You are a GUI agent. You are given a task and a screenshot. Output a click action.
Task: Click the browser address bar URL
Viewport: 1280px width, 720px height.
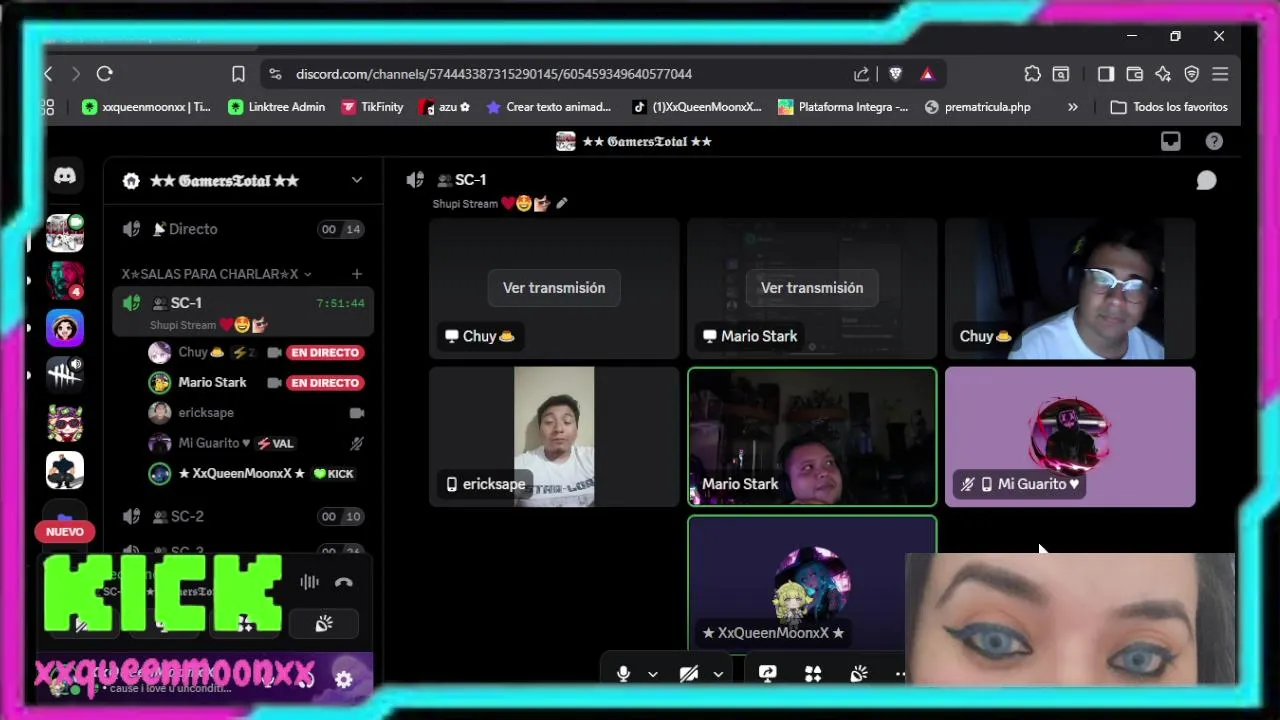(x=494, y=74)
